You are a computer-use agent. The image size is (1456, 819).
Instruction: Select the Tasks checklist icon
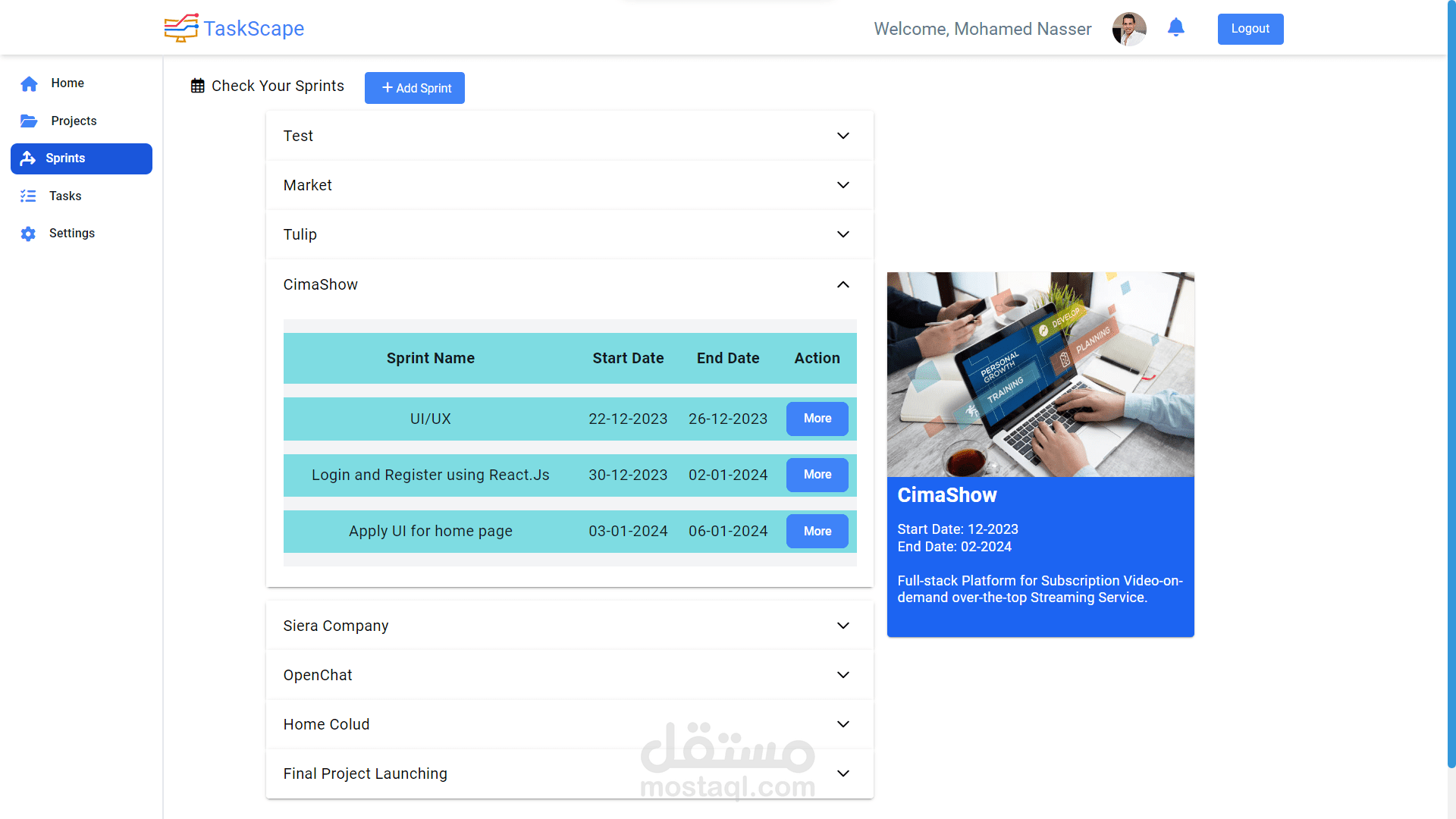(29, 196)
